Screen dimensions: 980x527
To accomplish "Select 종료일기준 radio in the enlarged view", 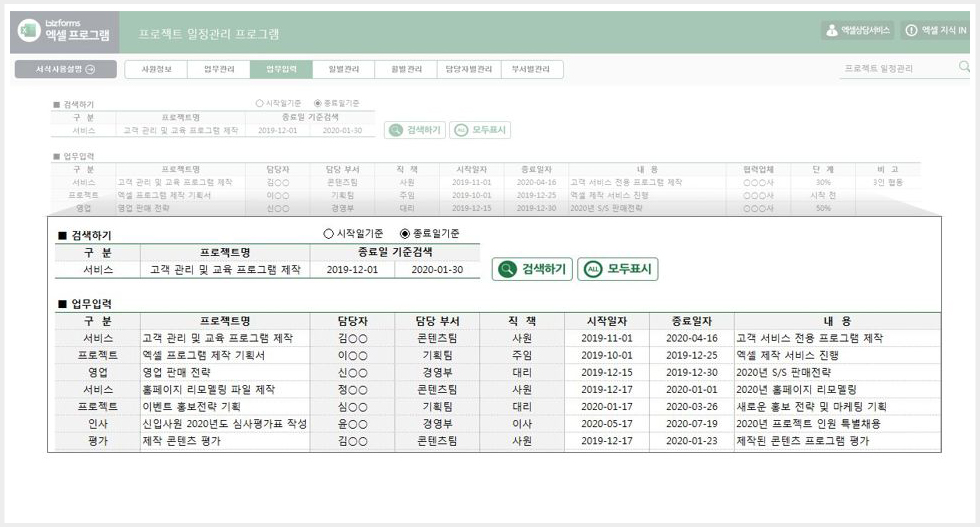I will click(405, 234).
